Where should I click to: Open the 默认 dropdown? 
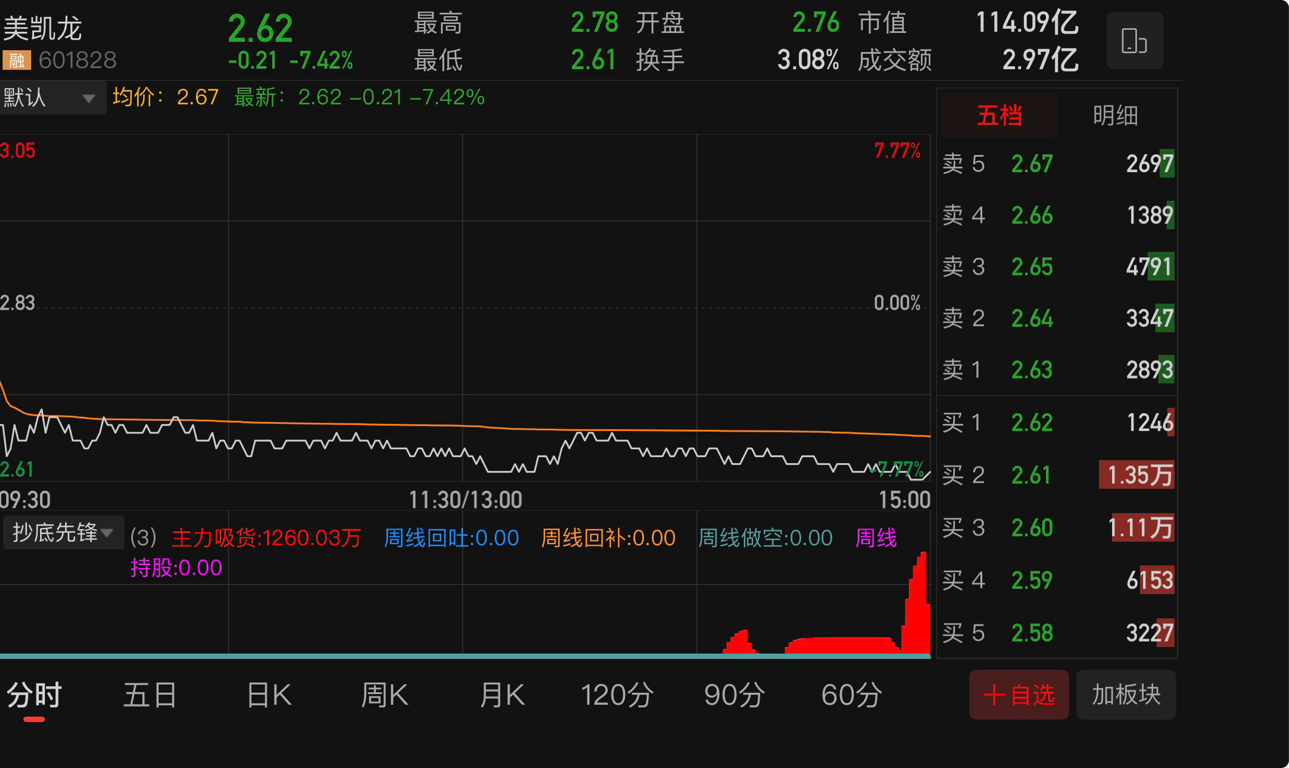(51, 98)
